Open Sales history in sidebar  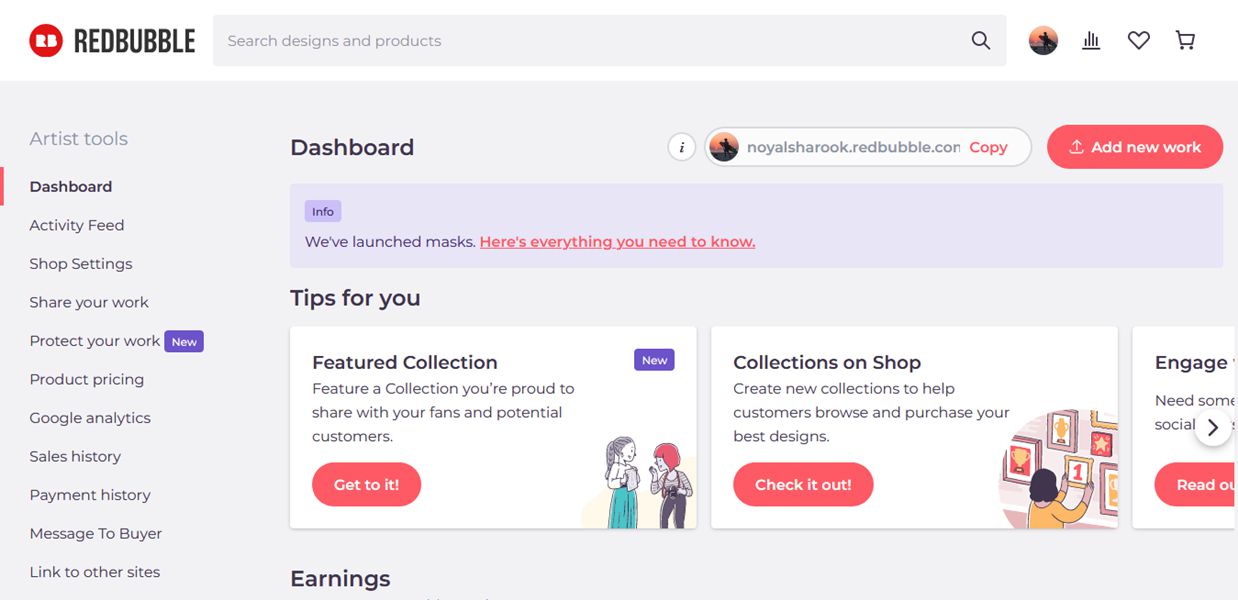click(x=75, y=456)
